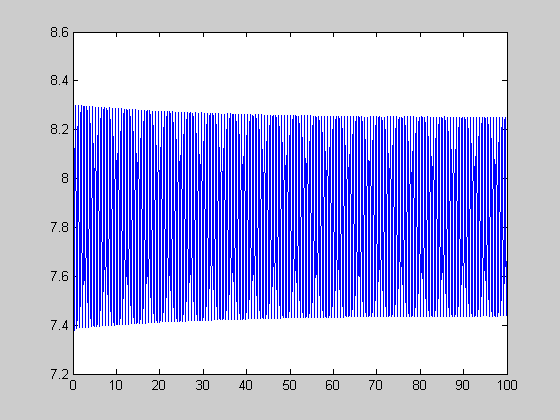Click the x-axis tick label 100
Viewport: 560px width, 420px height.
[506, 385]
